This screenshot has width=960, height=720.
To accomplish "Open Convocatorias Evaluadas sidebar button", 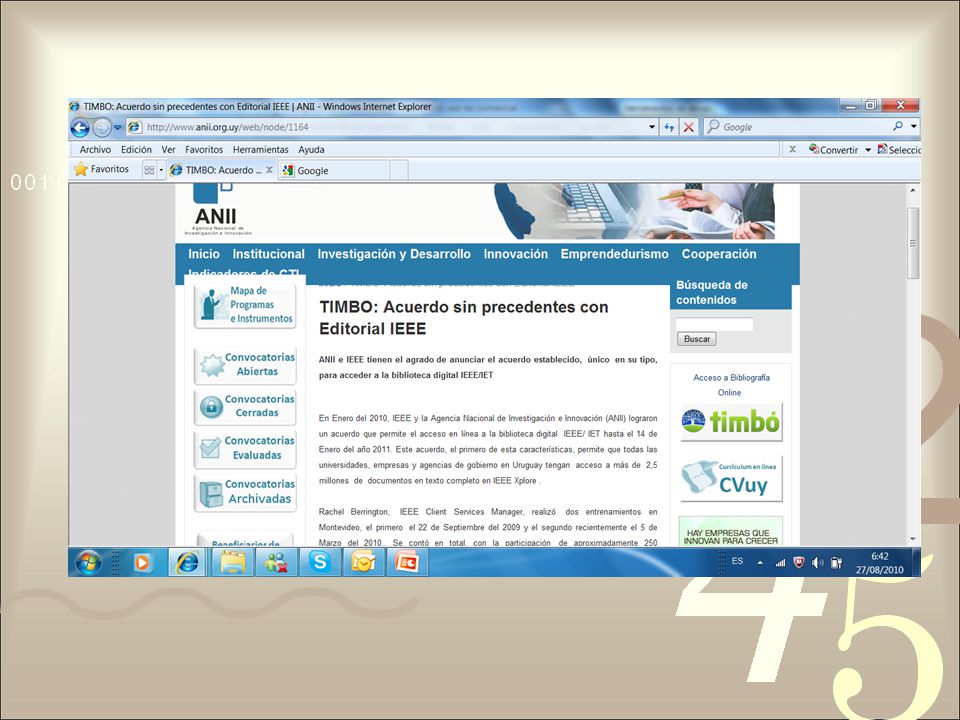I will pyautogui.click(x=245, y=448).
